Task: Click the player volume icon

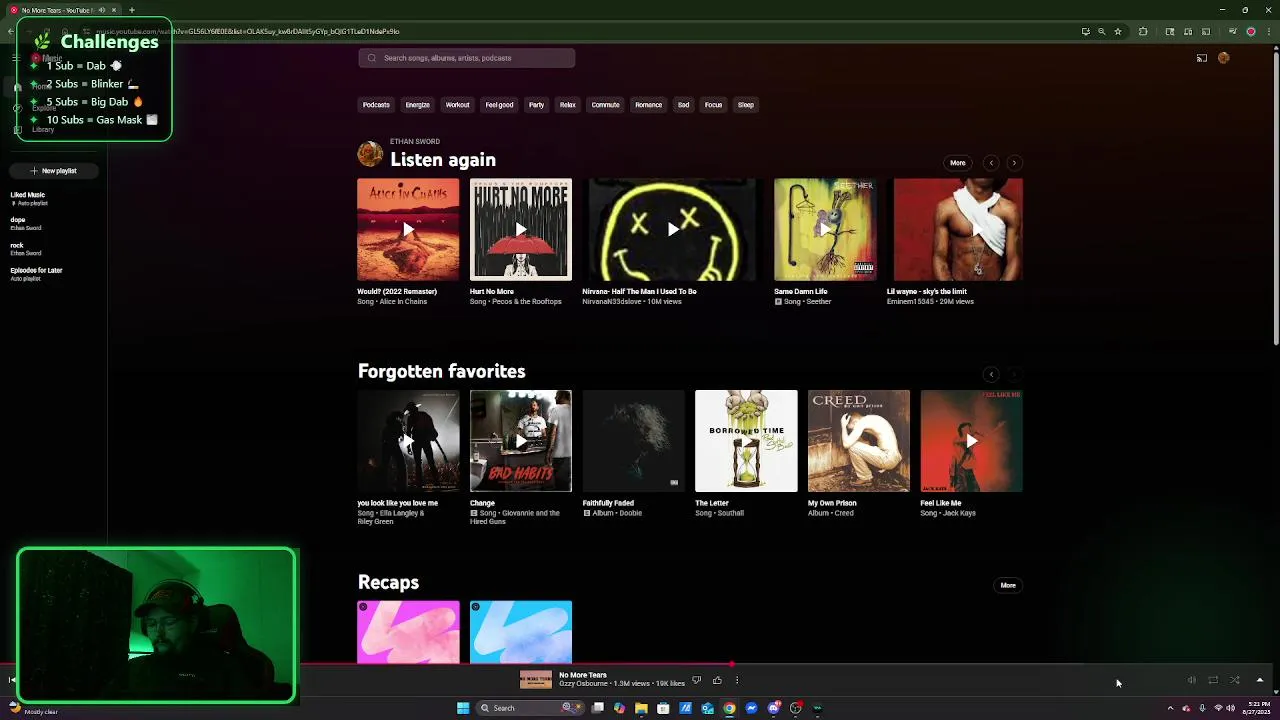Action: 1192,680
